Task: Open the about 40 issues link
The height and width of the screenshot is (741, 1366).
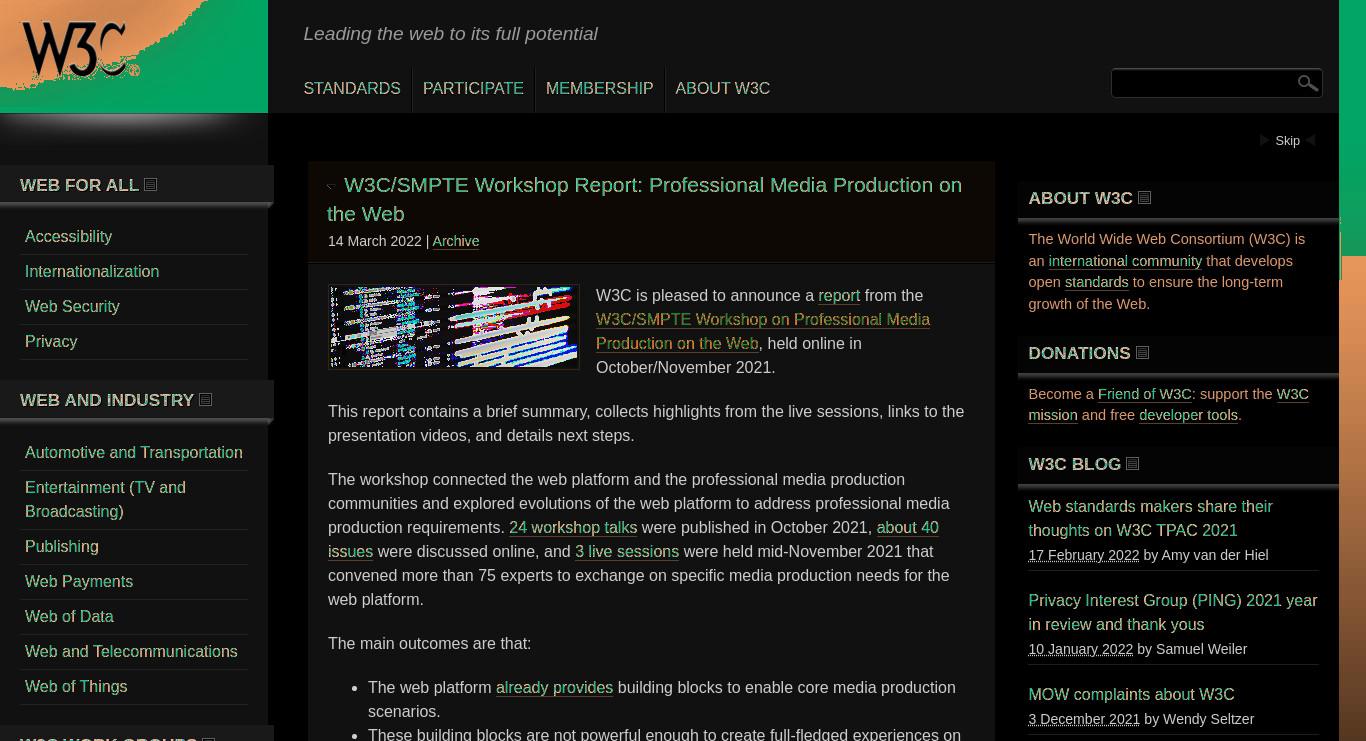Action: pos(633,540)
